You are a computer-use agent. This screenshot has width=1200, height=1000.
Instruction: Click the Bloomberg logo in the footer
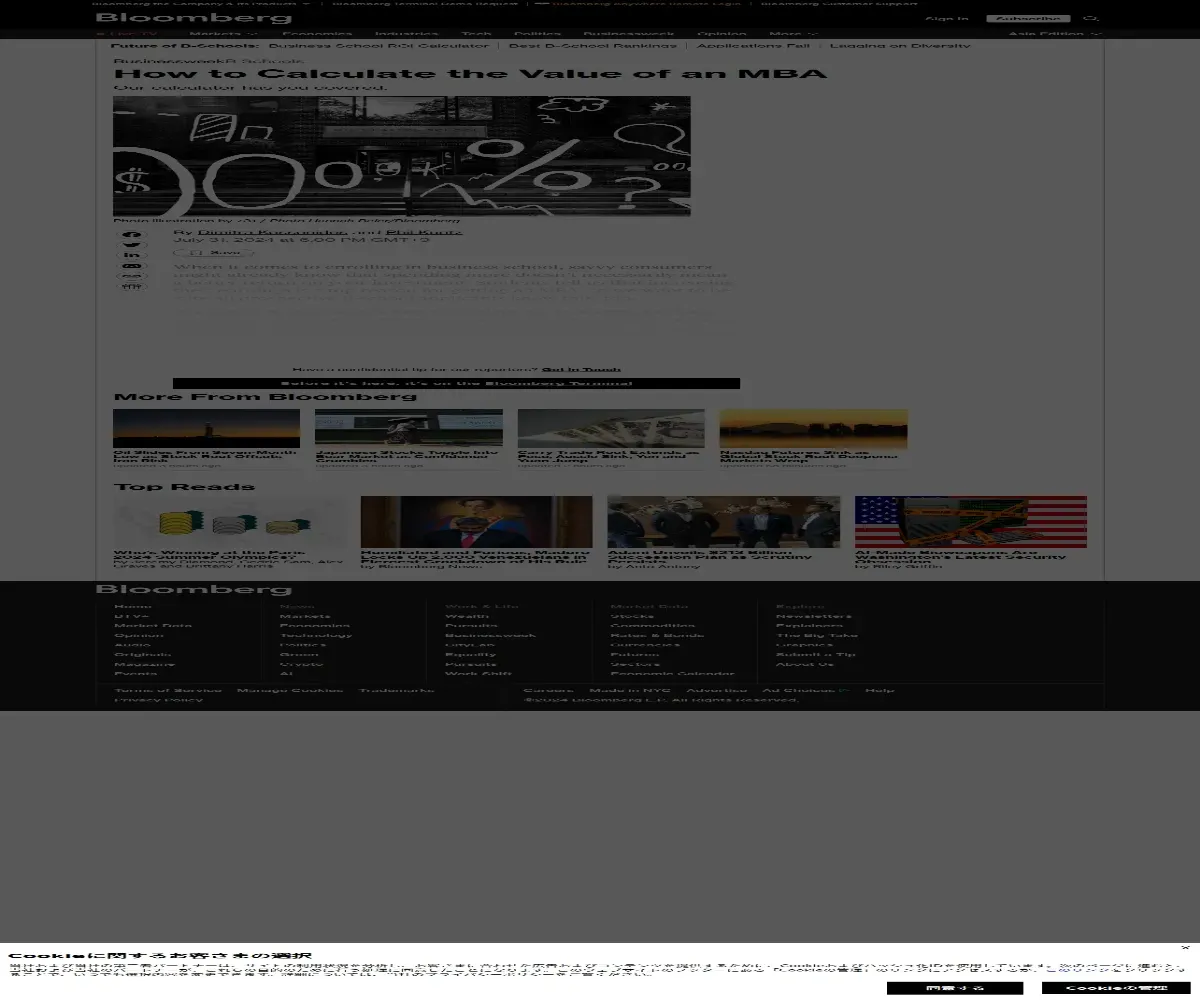194,590
